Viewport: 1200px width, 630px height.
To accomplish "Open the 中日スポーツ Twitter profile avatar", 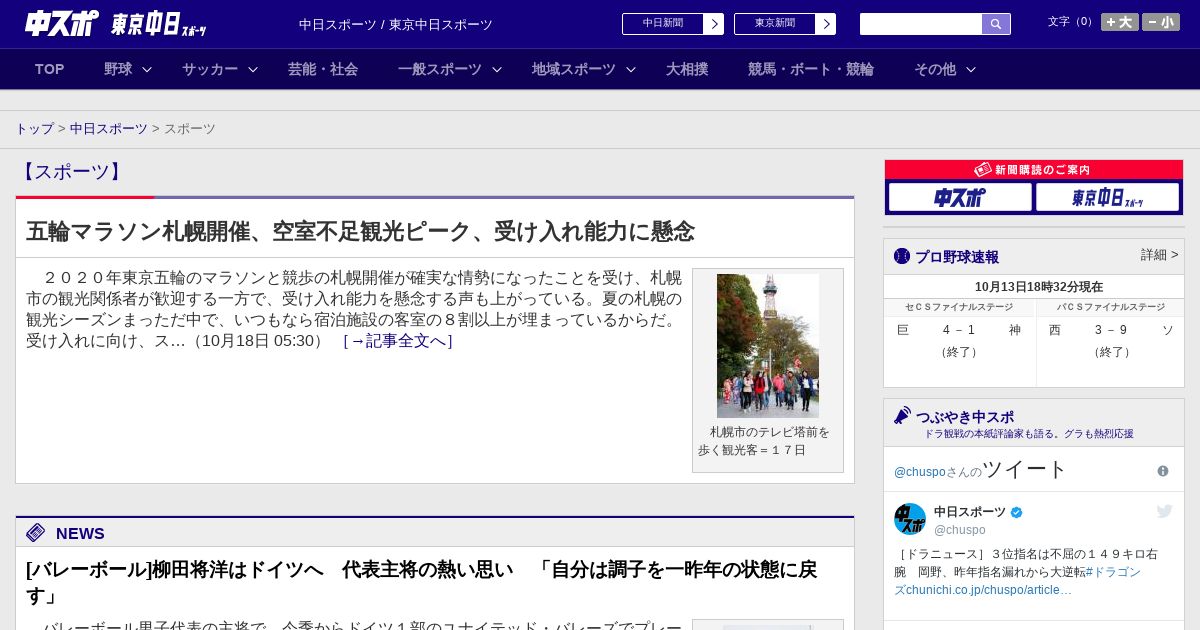I will (910, 519).
